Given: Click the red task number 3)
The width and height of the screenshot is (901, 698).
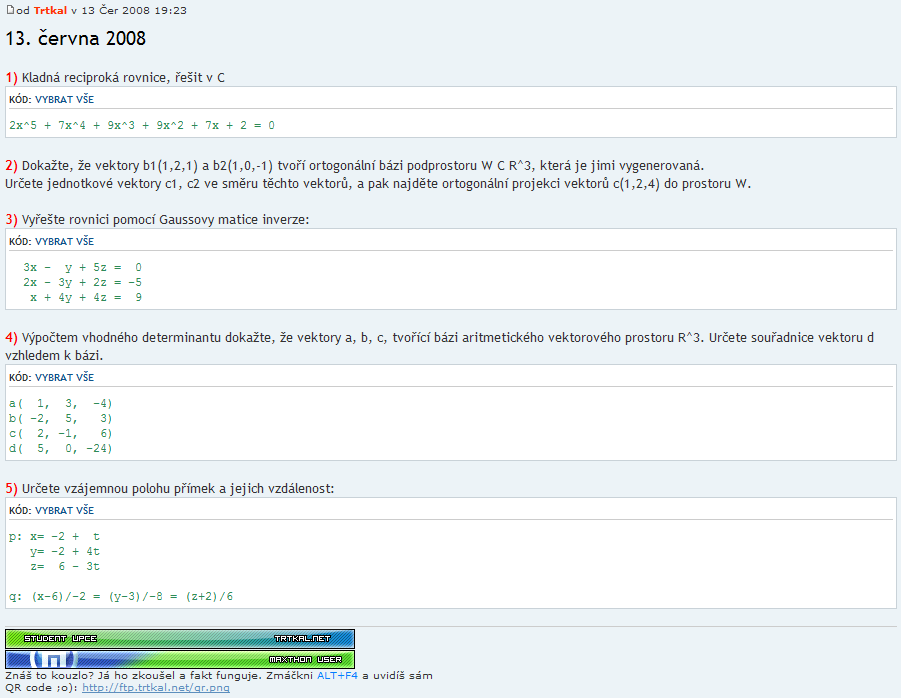Looking at the screenshot, I should 11,219.
